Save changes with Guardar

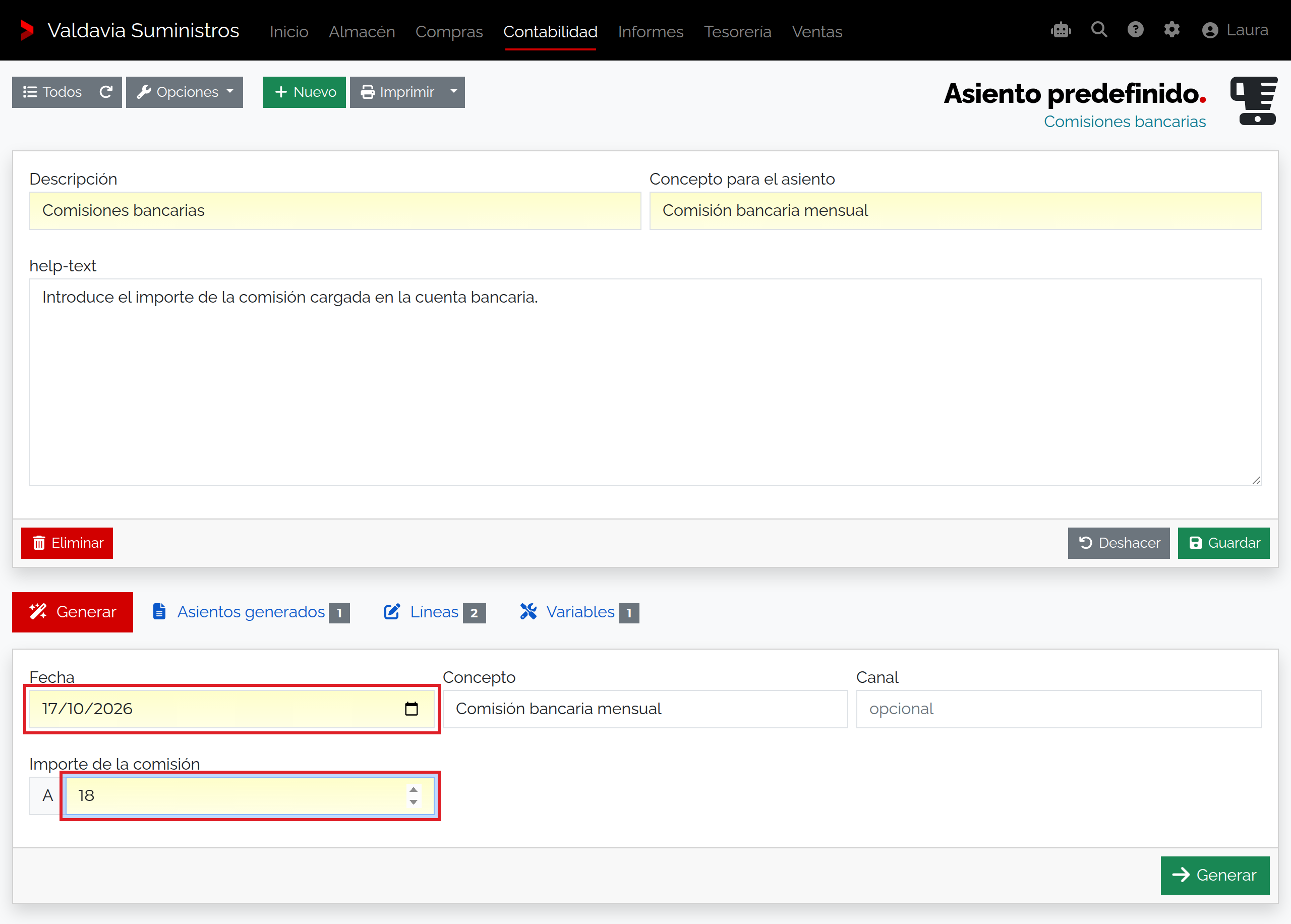coord(1223,543)
